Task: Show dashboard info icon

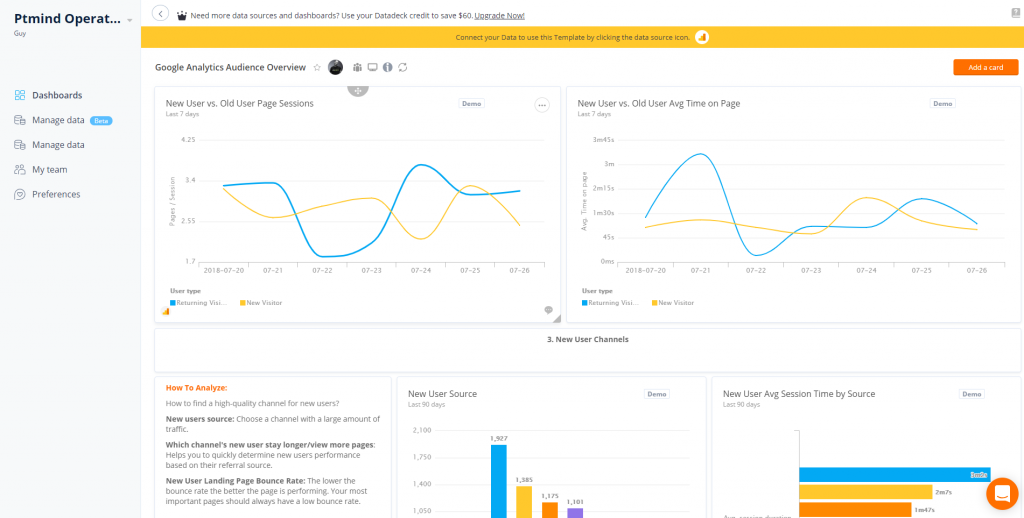Action: [x=388, y=67]
